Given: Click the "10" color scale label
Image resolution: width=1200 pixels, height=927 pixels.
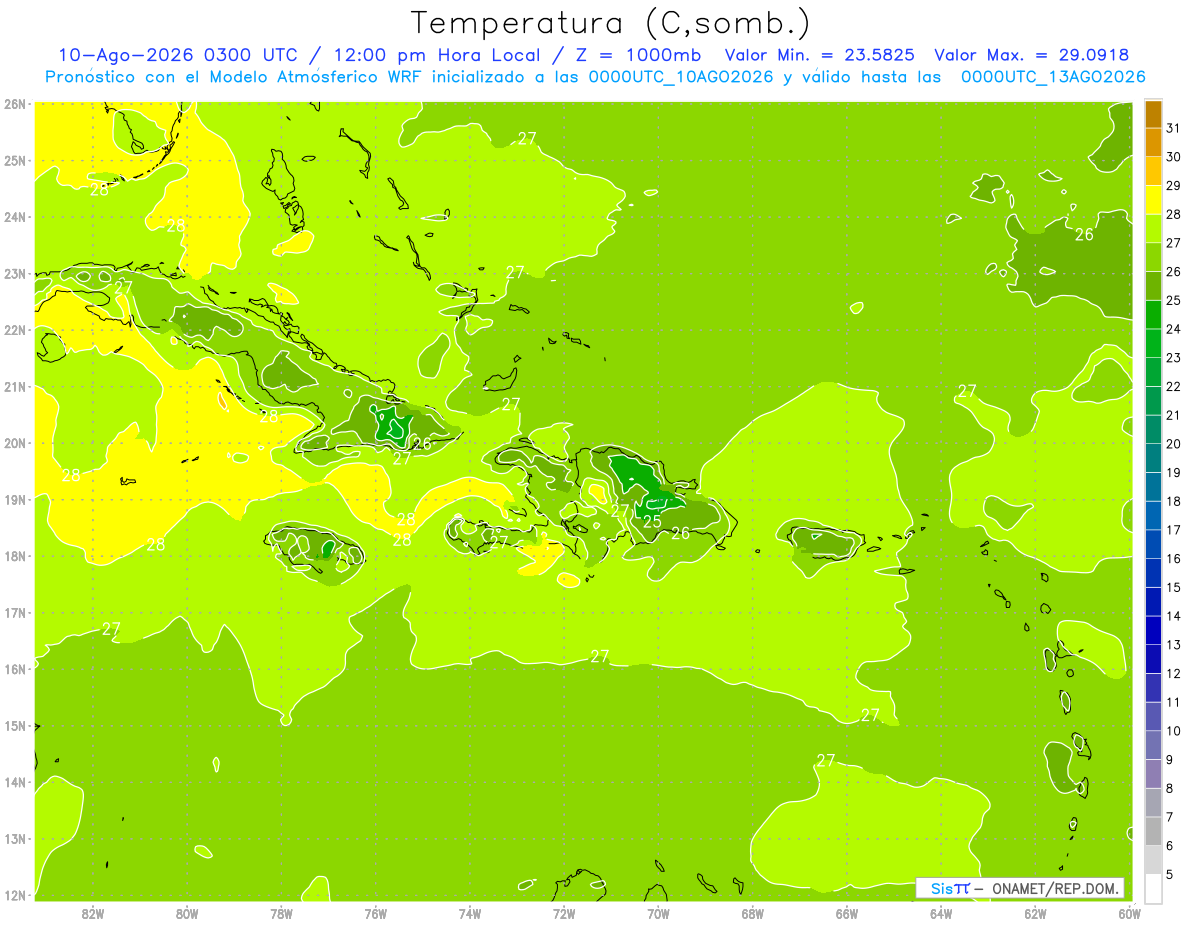Looking at the screenshot, I should click(1173, 731).
